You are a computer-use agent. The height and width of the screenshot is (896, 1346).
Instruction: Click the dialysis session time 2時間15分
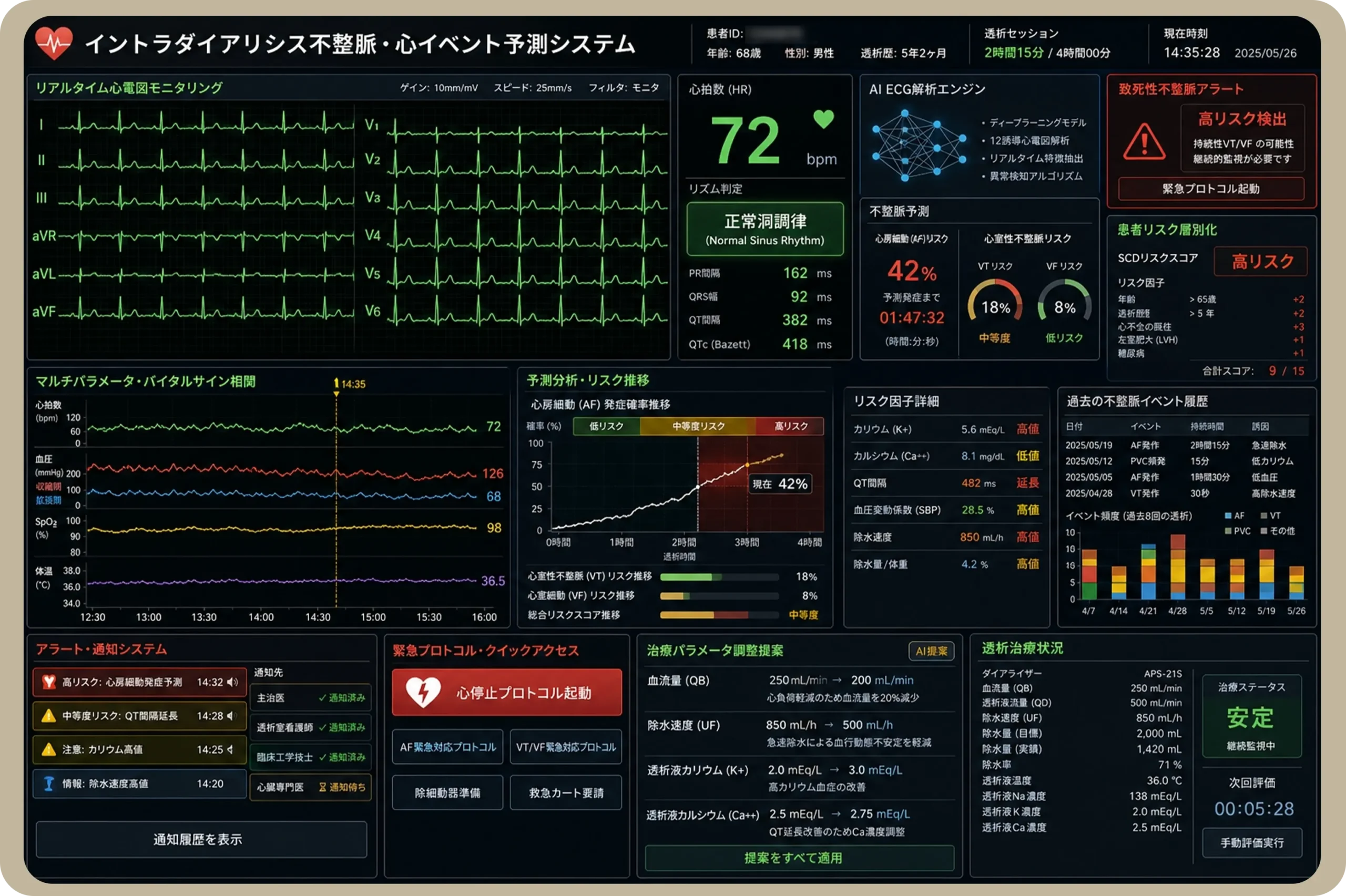tap(1013, 53)
